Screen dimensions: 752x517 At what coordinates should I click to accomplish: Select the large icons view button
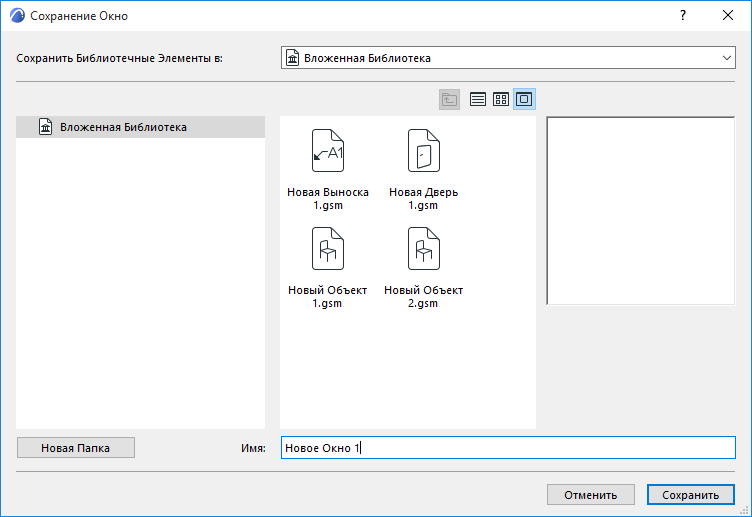point(524,99)
